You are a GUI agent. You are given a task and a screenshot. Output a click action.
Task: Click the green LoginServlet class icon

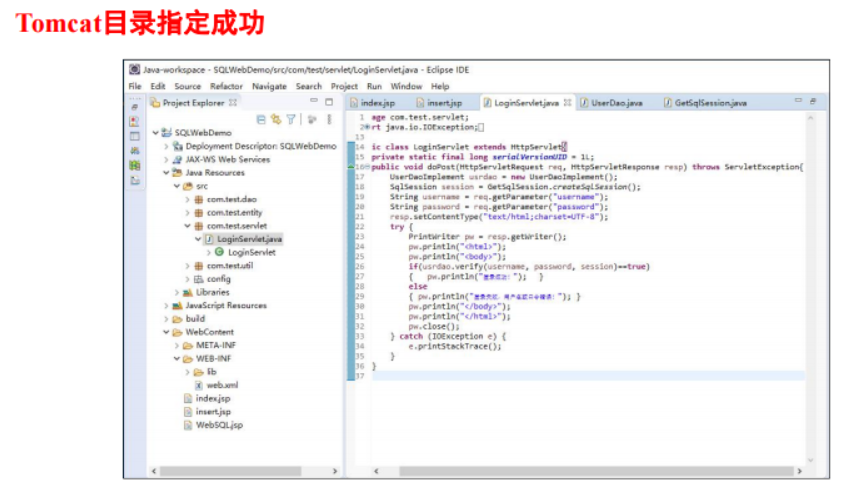(x=219, y=252)
